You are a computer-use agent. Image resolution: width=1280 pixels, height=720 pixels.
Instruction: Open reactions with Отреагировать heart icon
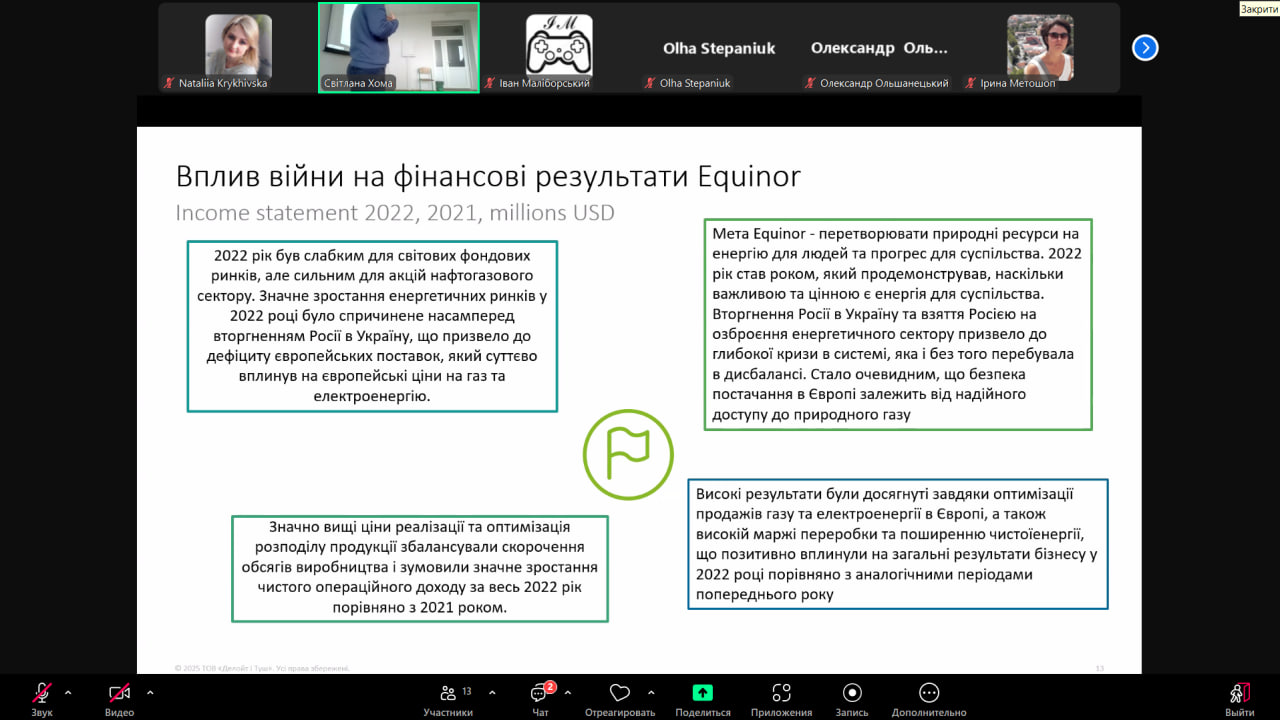pos(620,699)
